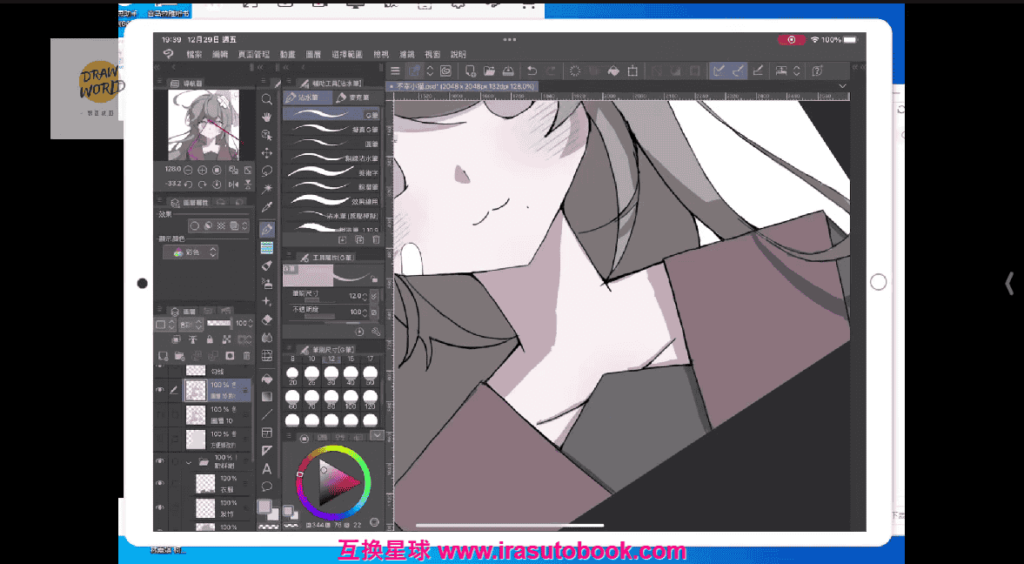Viewport: 1024px width, 564px height.
Task: Select the Eraser tool
Action: pos(266,319)
